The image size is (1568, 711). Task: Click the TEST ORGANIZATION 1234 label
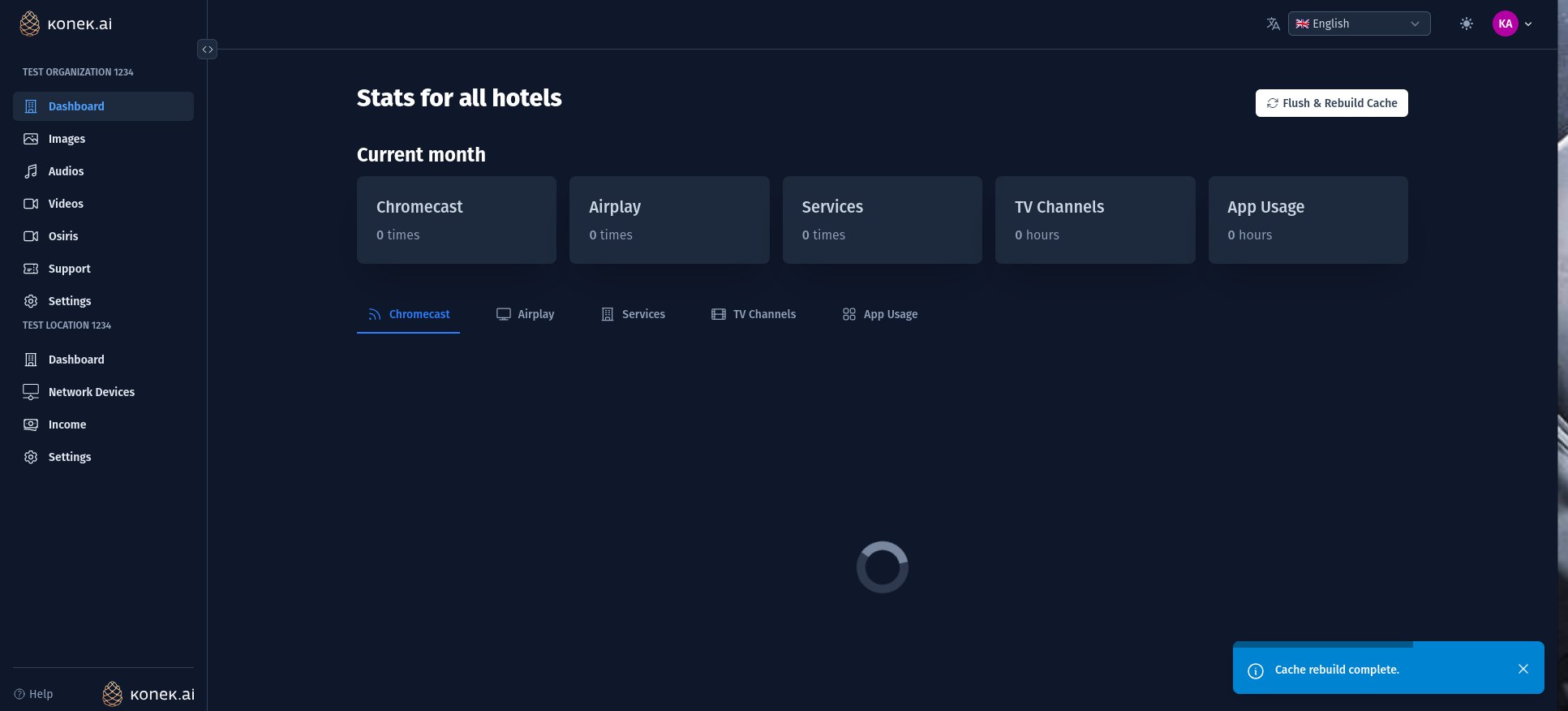(78, 72)
